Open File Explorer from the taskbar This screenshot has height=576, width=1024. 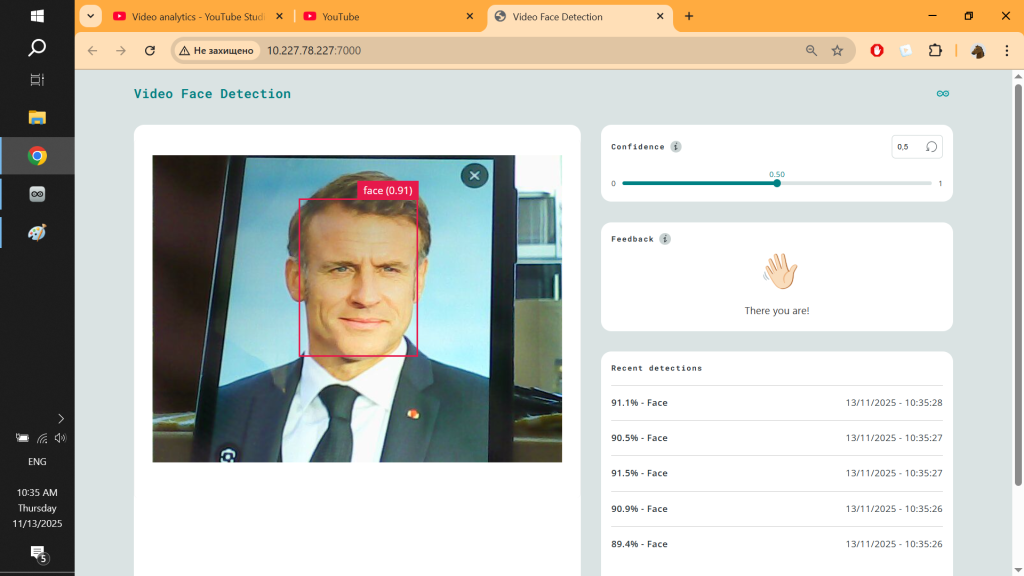point(37,117)
